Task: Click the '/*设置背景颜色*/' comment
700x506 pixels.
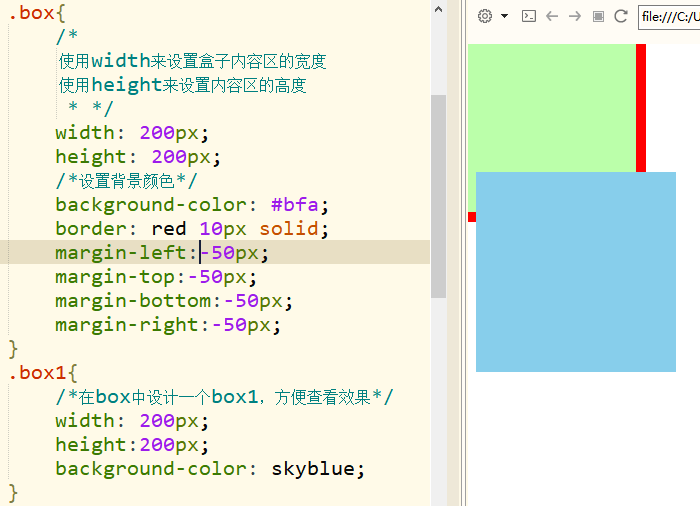Action: [126, 181]
